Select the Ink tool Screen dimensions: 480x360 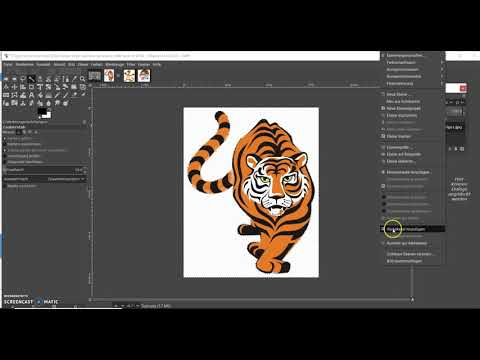[x=6, y=103]
